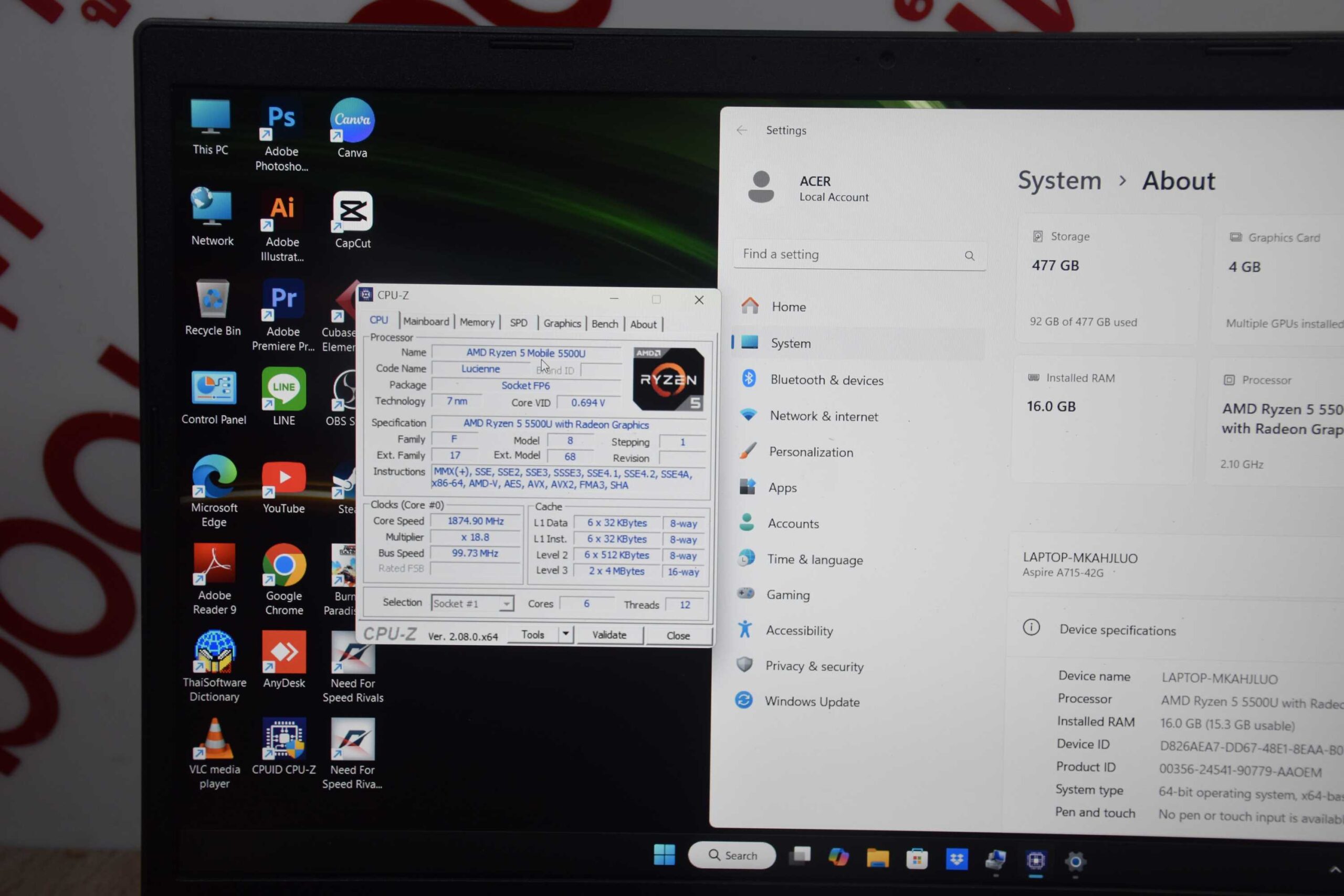Switch to CPU-Z taskbar icon
Viewport: 1344px width, 896px height.
coord(1035,861)
